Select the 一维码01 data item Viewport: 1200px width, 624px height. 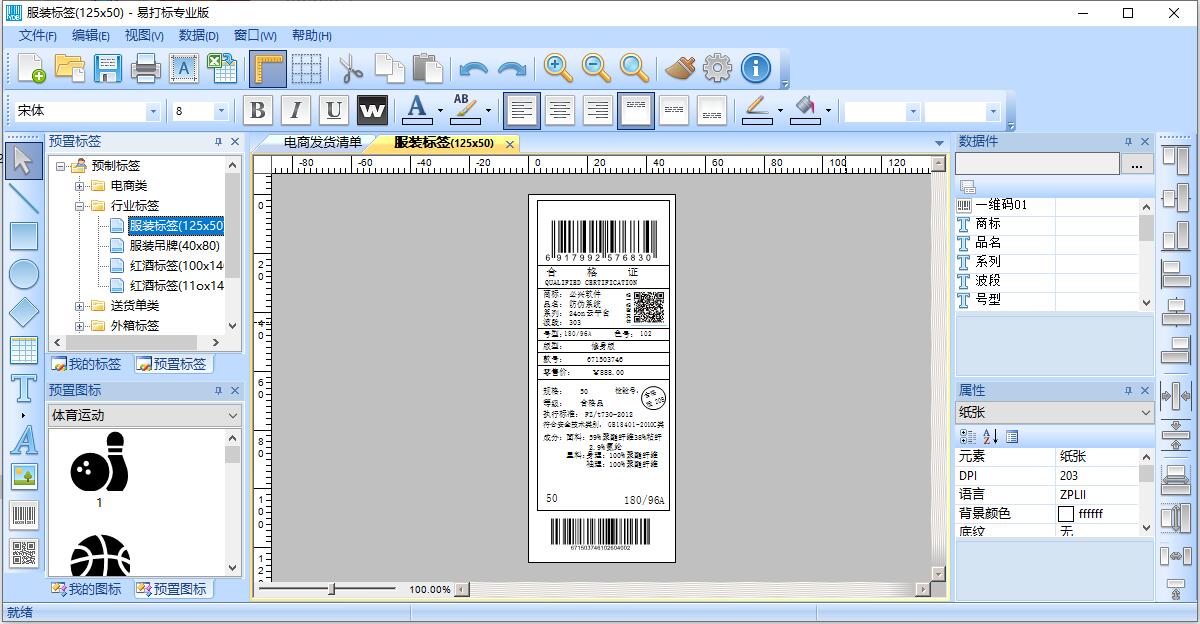pyautogui.click(x=1001, y=205)
